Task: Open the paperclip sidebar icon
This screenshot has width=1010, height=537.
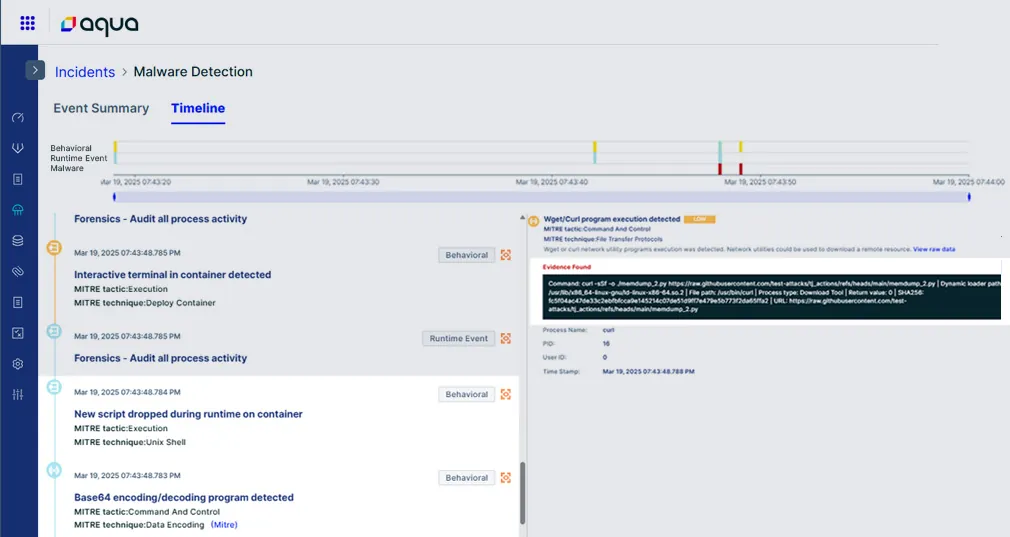Action: click(x=18, y=272)
